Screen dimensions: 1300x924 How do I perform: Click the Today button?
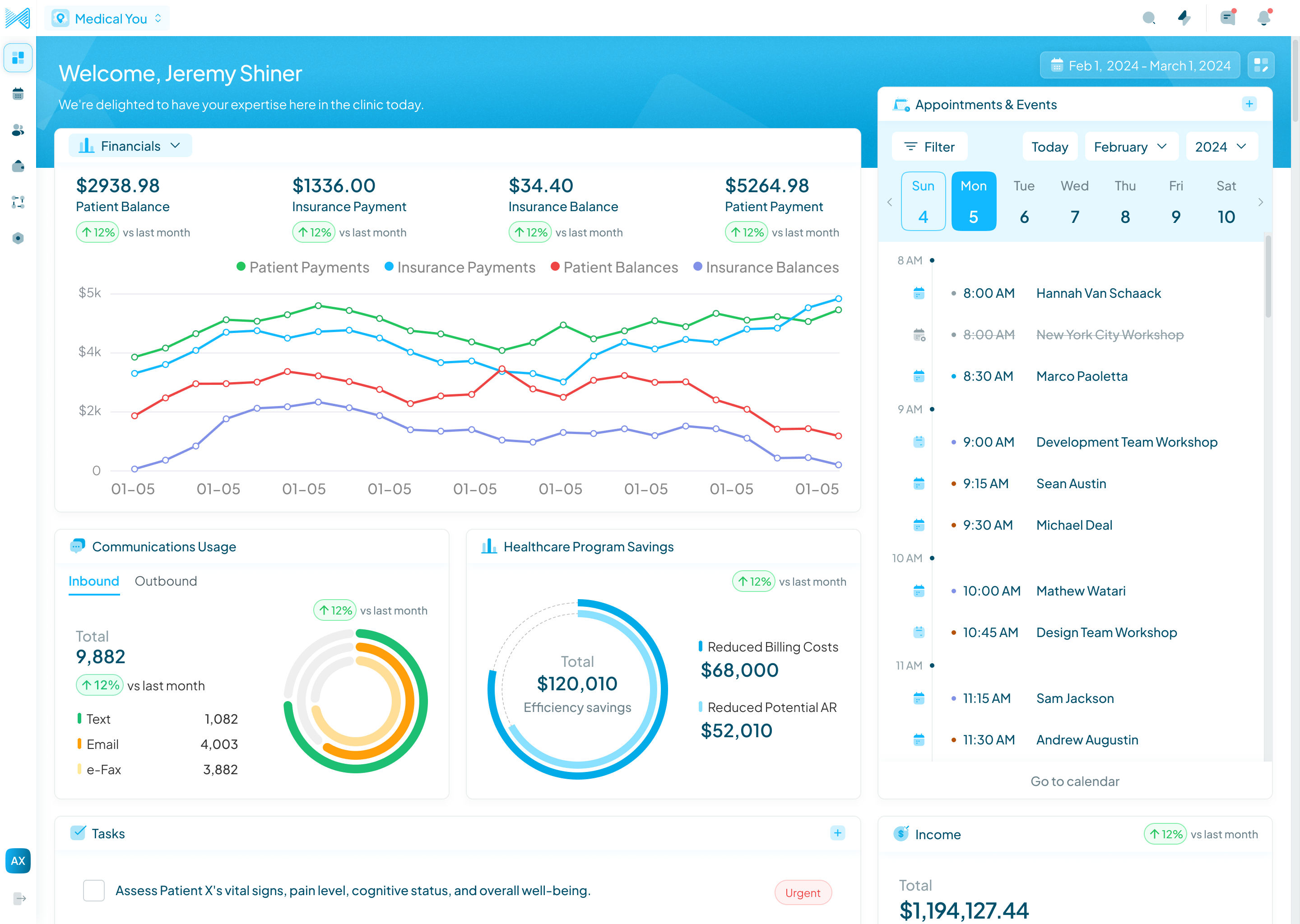pyautogui.click(x=1049, y=147)
